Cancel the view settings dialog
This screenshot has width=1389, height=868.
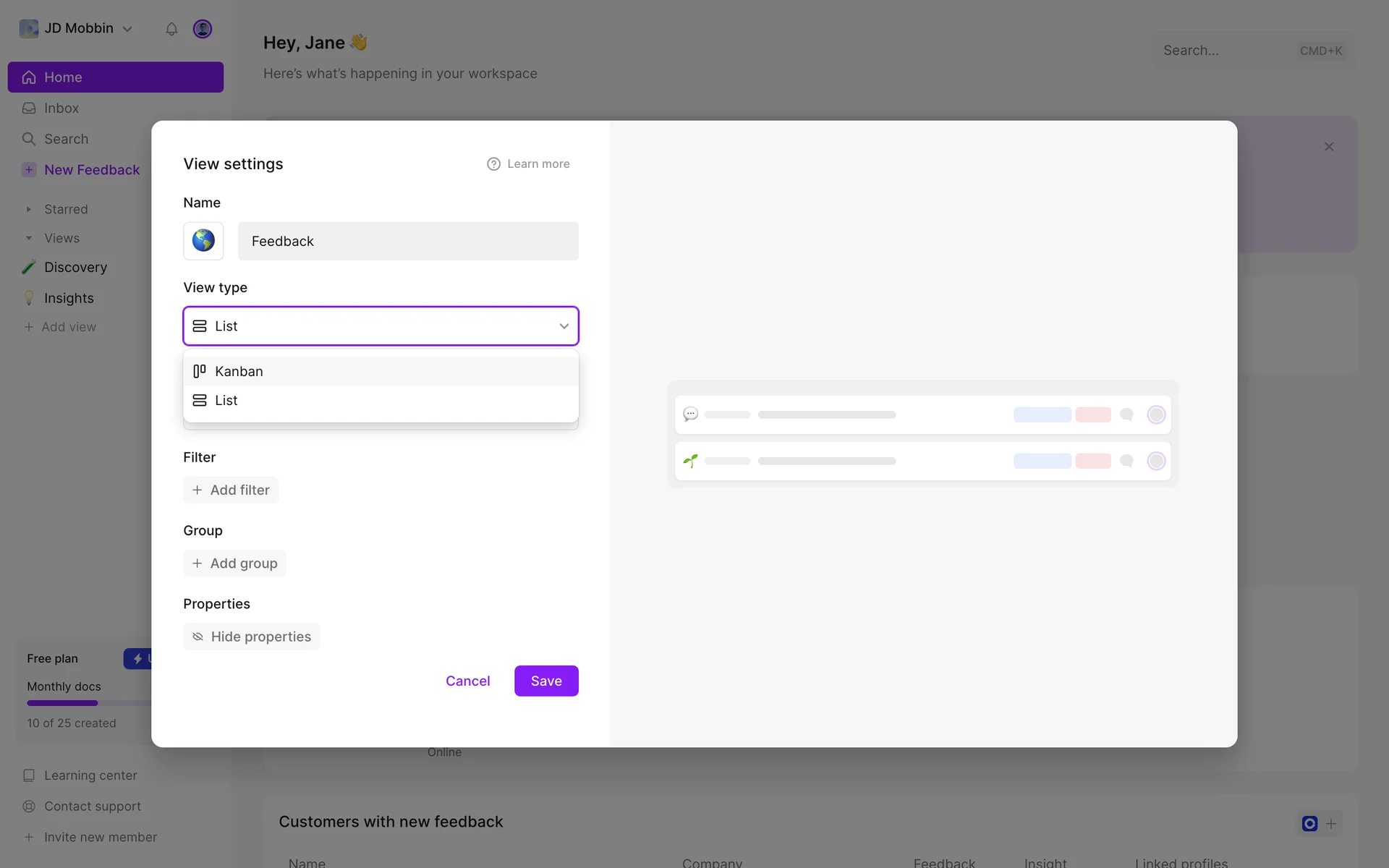click(x=467, y=681)
